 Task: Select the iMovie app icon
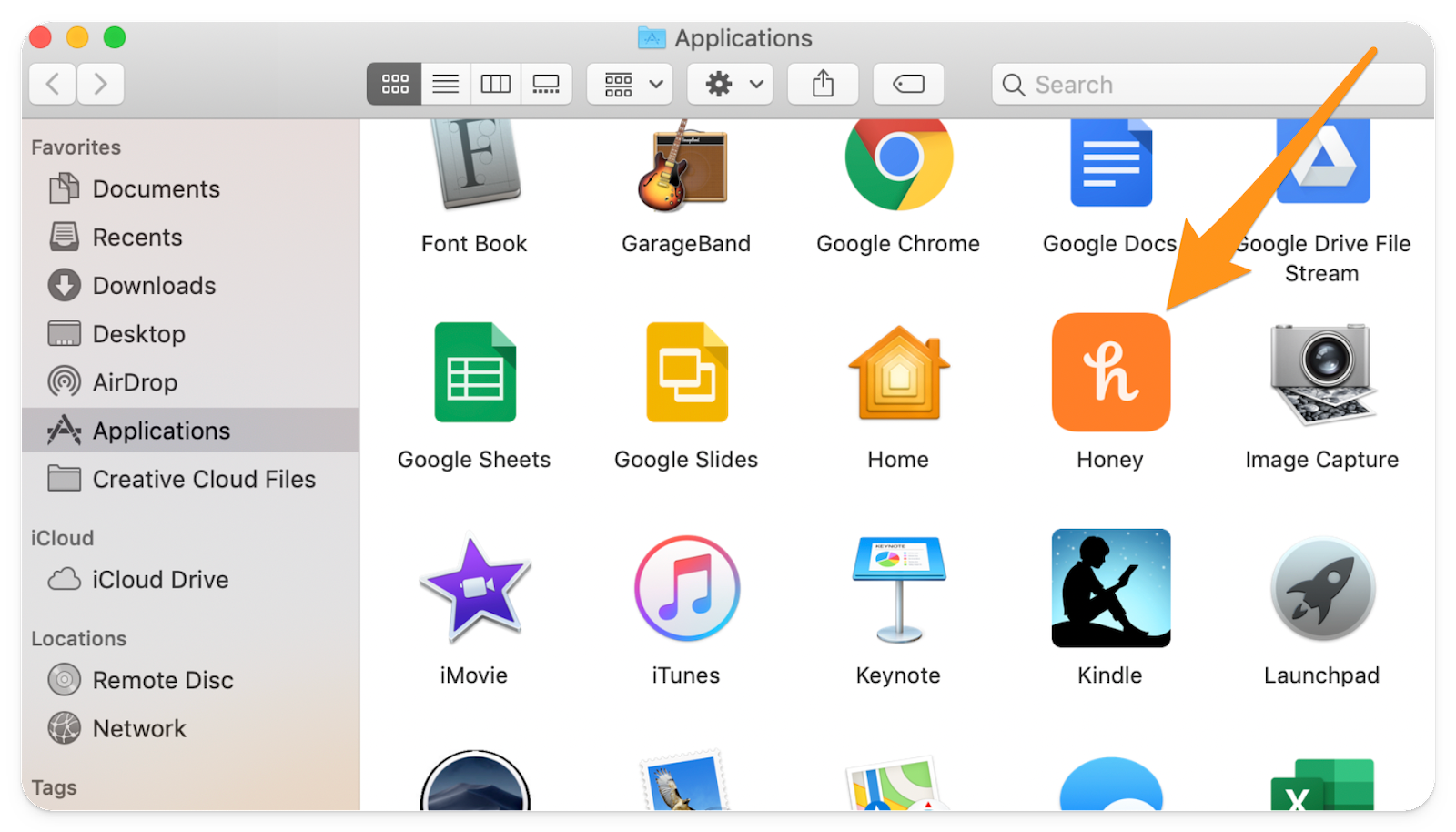coord(474,587)
